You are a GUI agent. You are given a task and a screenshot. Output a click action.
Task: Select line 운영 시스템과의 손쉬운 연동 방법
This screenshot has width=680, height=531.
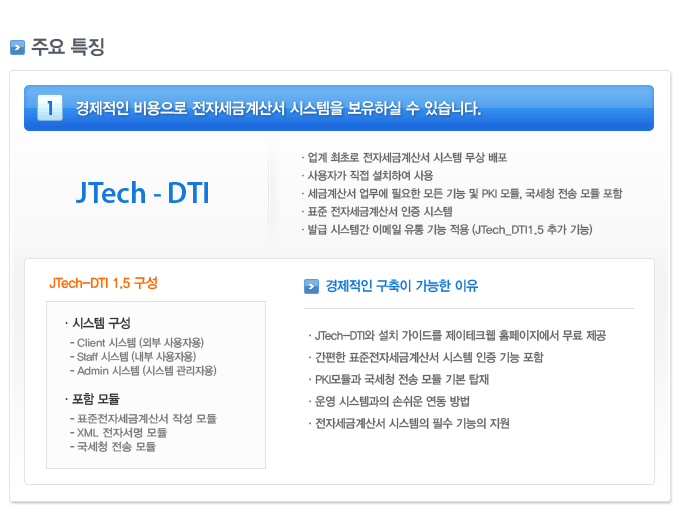(x=389, y=401)
